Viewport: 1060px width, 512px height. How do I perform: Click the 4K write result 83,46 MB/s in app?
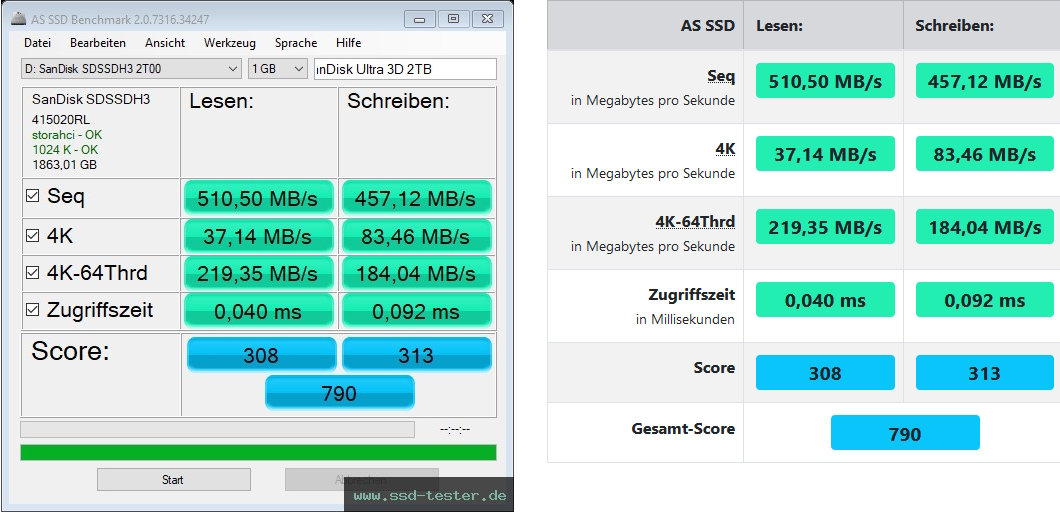pyautogui.click(x=416, y=236)
